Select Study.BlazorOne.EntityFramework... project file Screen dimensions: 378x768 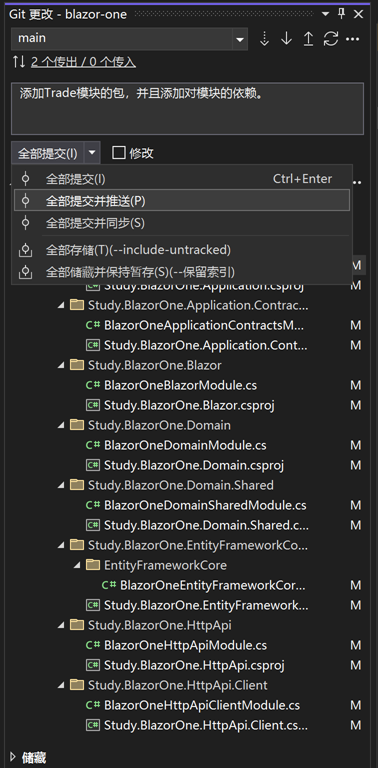point(206,605)
